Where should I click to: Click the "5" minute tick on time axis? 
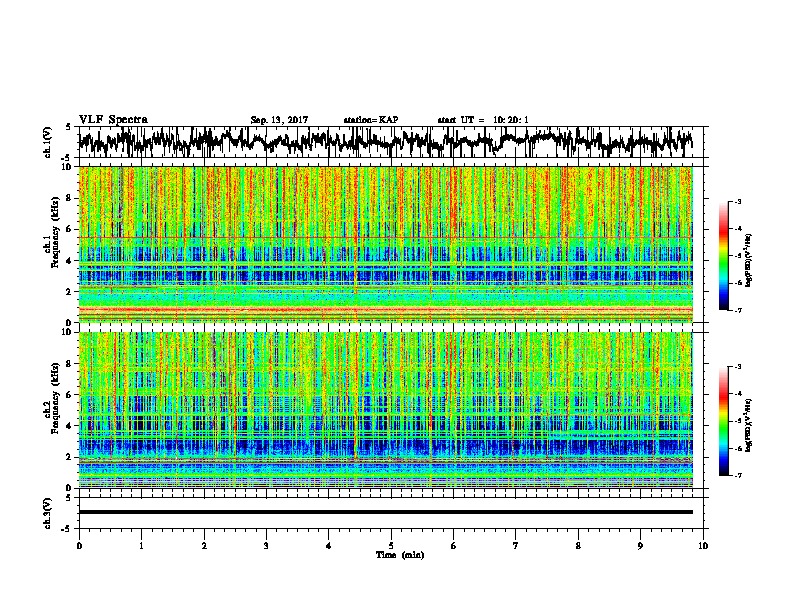tap(391, 546)
